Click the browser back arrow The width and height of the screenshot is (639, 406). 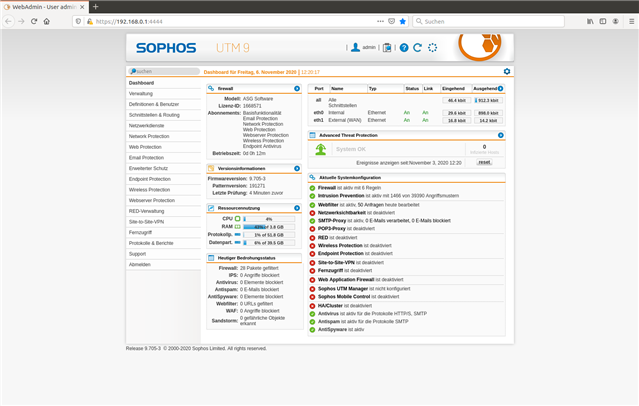pos(9,21)
